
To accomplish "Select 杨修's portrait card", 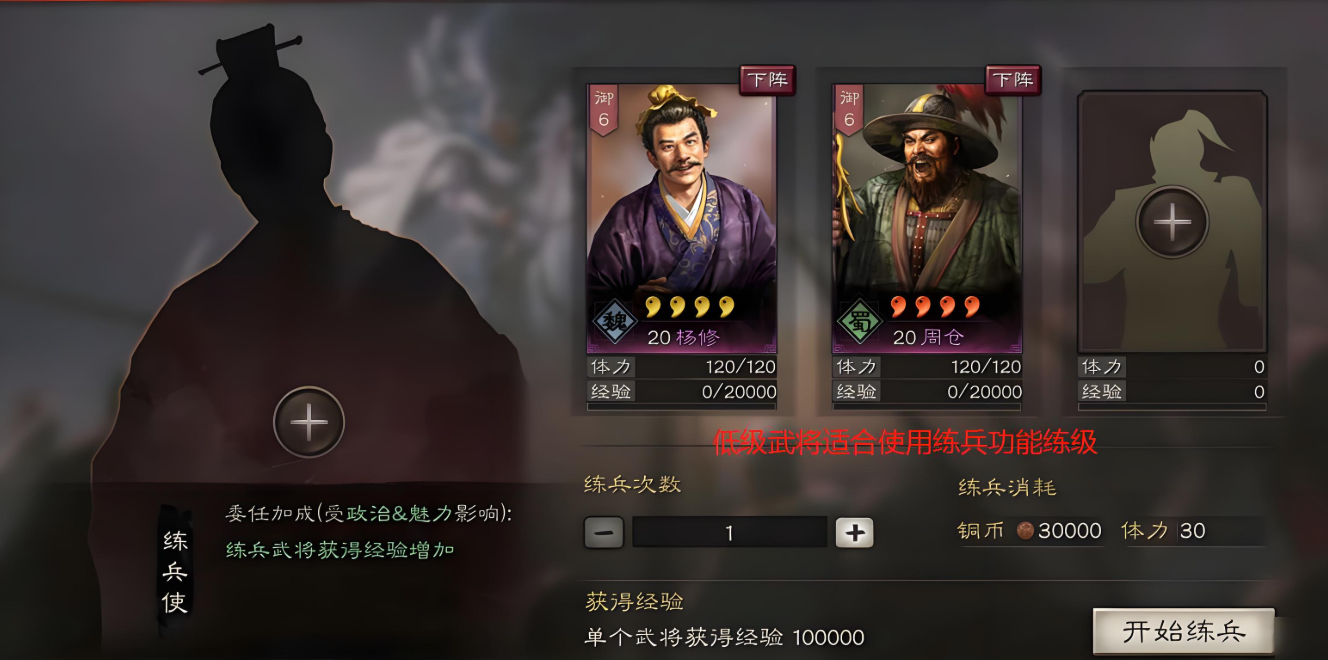I will tap(681, 217).
